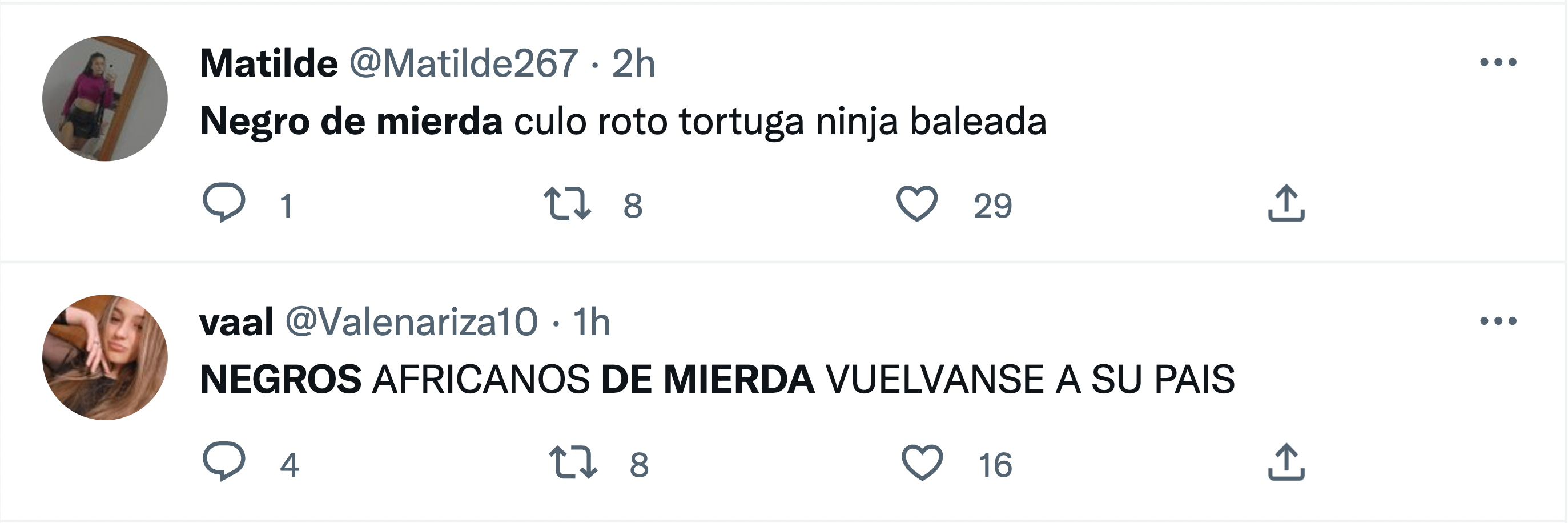Retweet the tweet by @Valenariza10

(x=573, y=462)
